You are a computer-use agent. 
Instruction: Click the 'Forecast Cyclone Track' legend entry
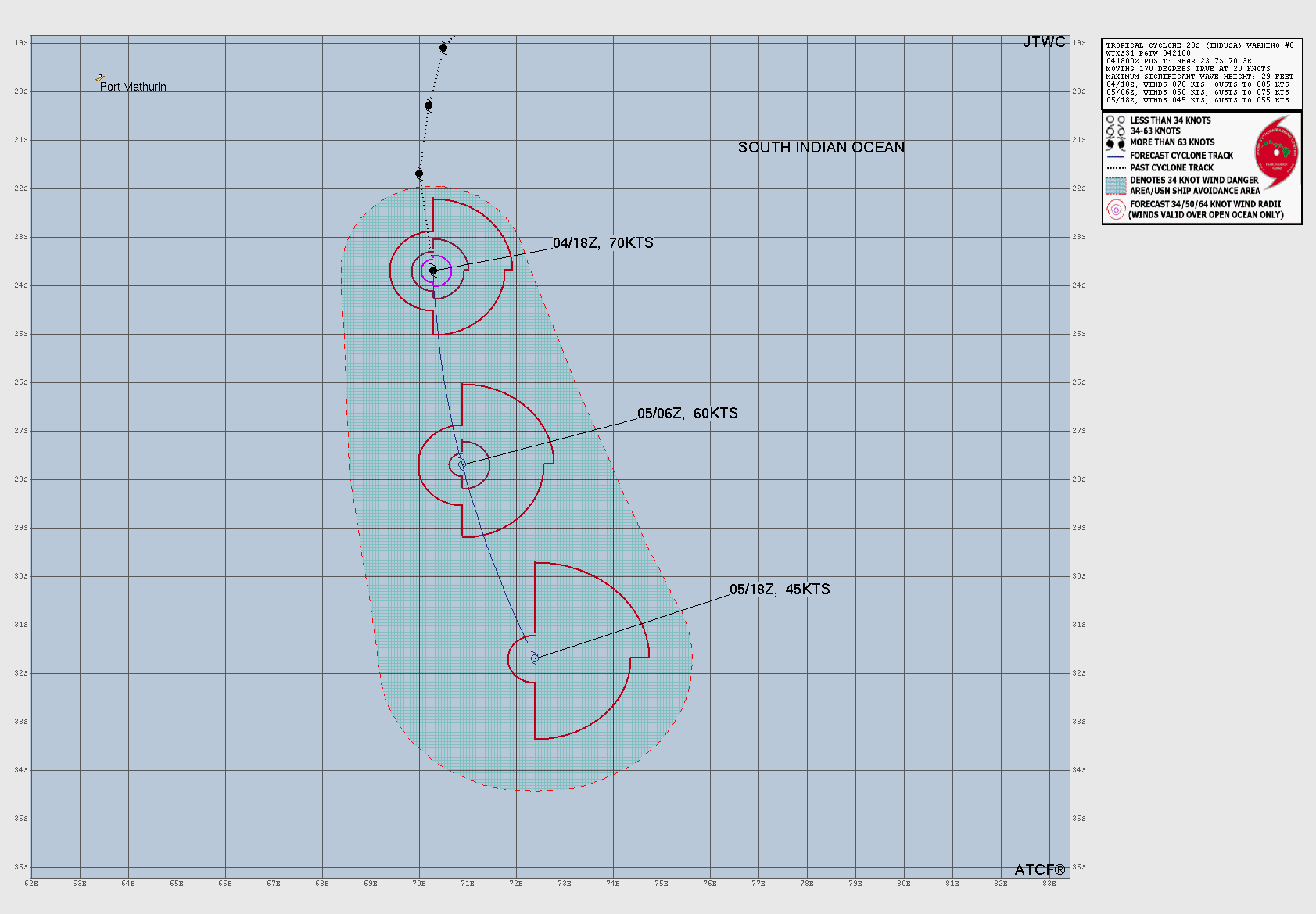1181,156
